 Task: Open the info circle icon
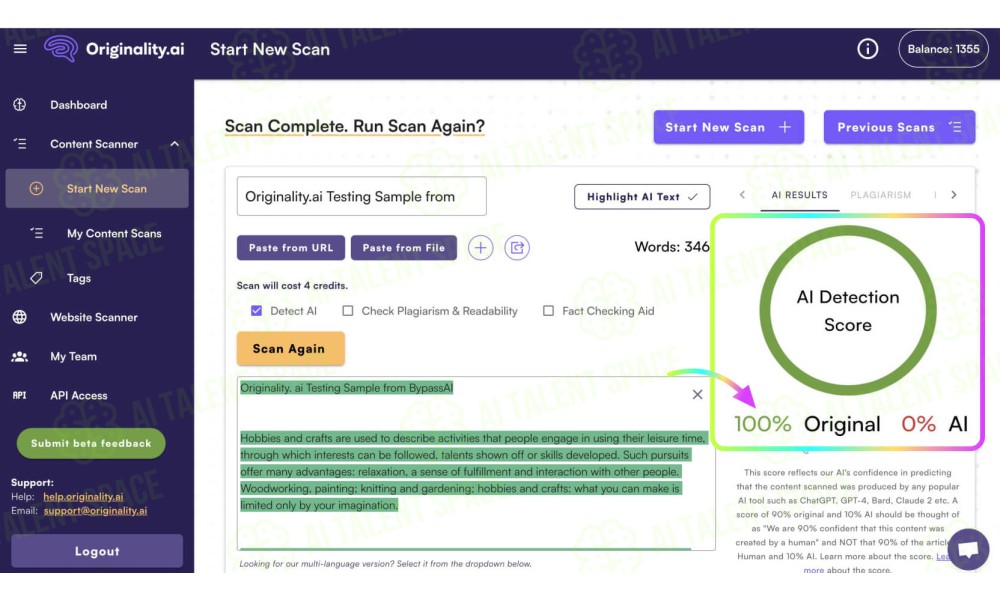click(x=867, y=48)
